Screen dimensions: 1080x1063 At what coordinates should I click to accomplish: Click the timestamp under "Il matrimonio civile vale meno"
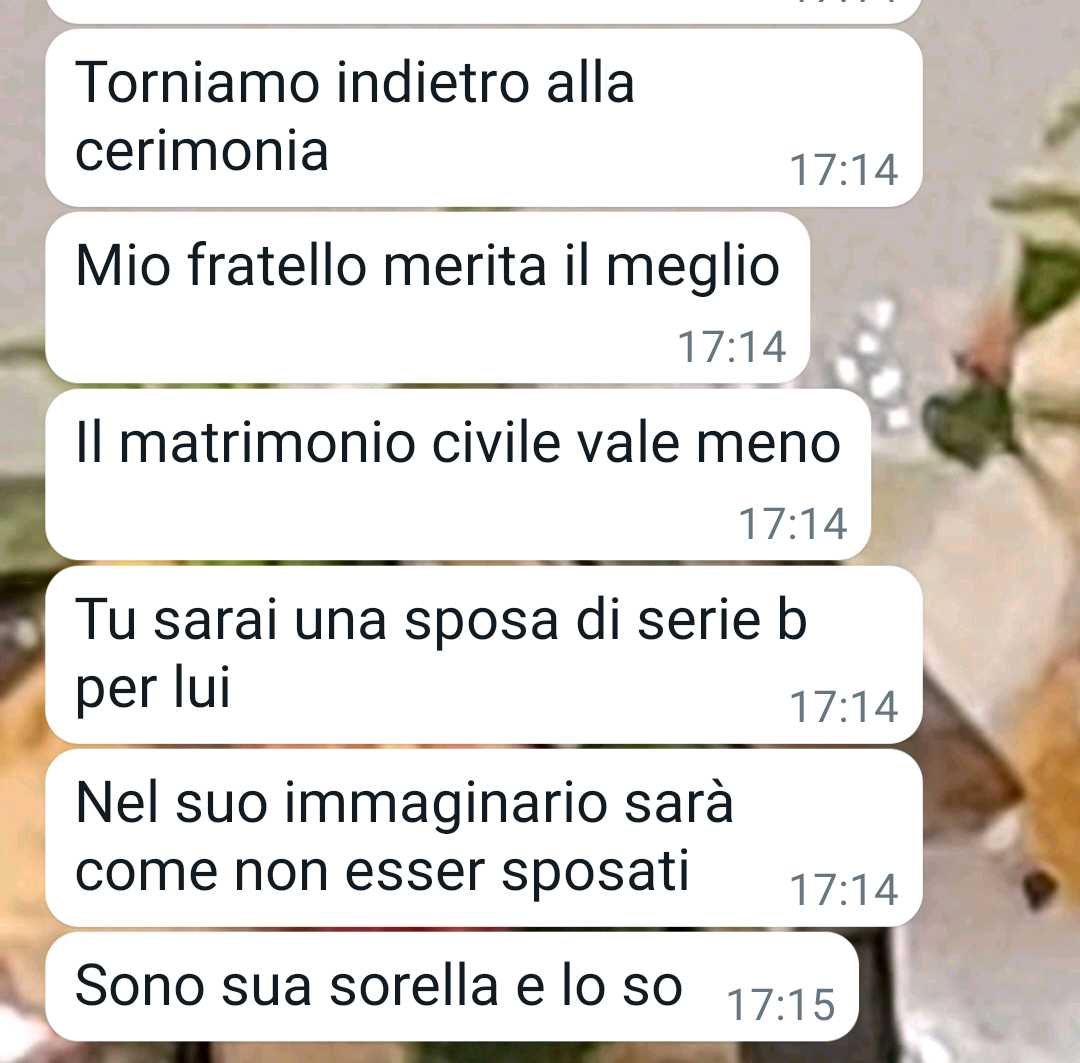[x=793, y=524]
